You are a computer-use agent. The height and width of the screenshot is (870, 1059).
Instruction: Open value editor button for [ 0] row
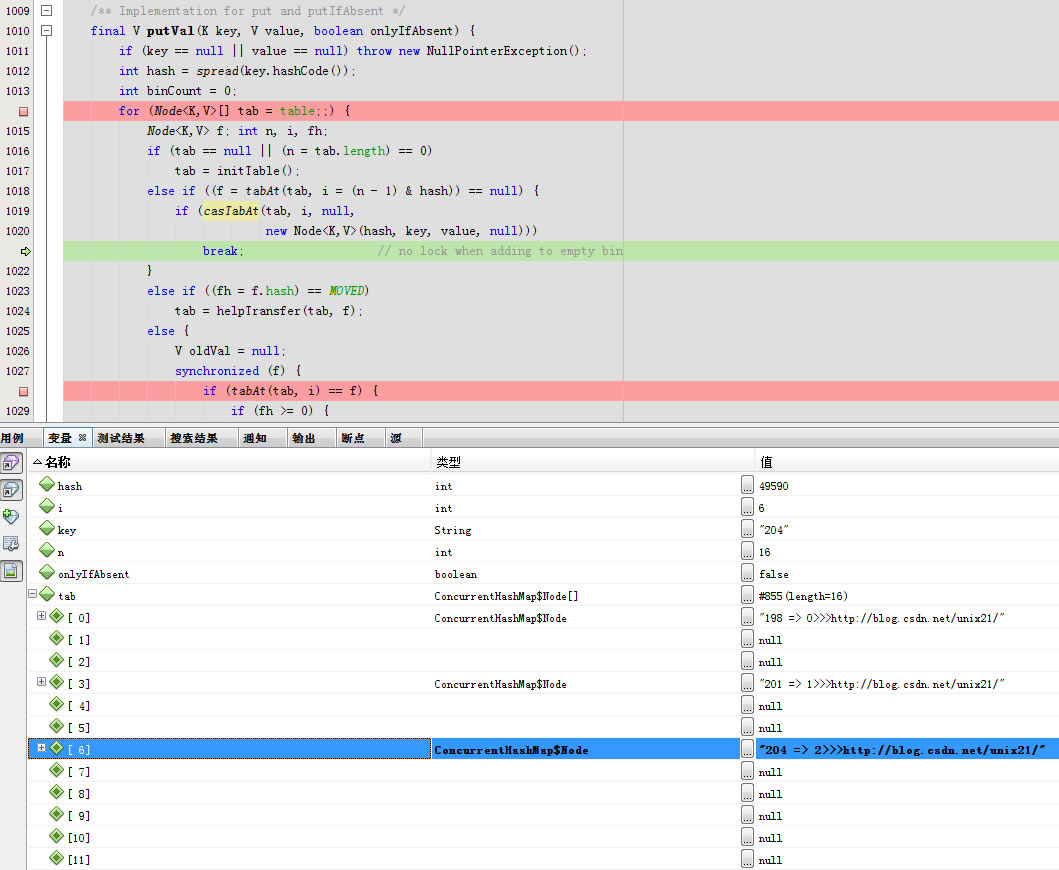point(747,617)
